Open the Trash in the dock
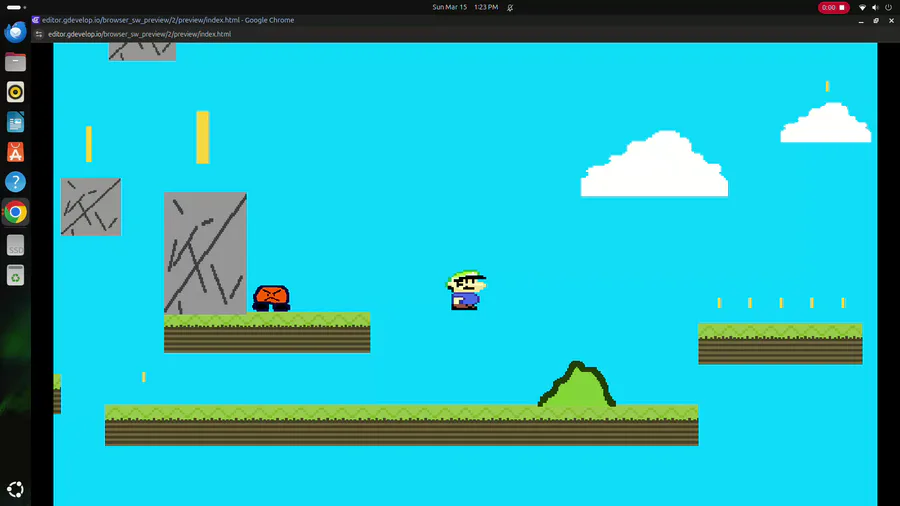Viewport: 900px width, 506px height. pyautogui.click(x=15, y=275)
